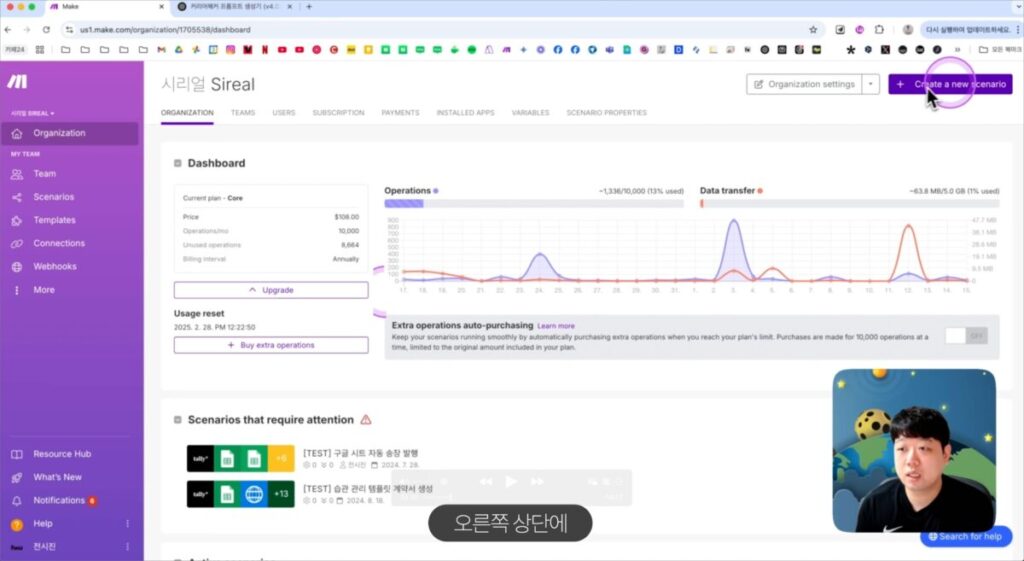The width and height of the screenshot is (1024, 561).
Task: Open the Instagram bookmark
Action: tap(231, 50)
